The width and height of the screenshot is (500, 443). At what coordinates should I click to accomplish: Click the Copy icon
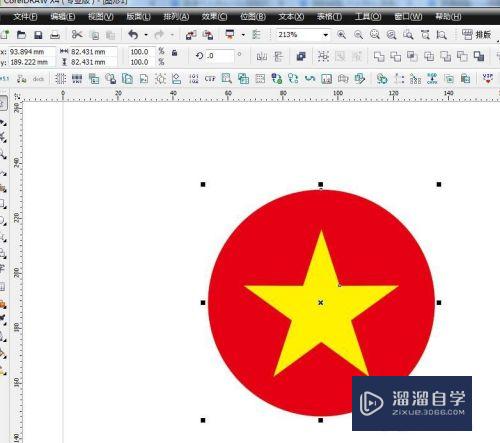pyautogui.click(x=95, y=35)
